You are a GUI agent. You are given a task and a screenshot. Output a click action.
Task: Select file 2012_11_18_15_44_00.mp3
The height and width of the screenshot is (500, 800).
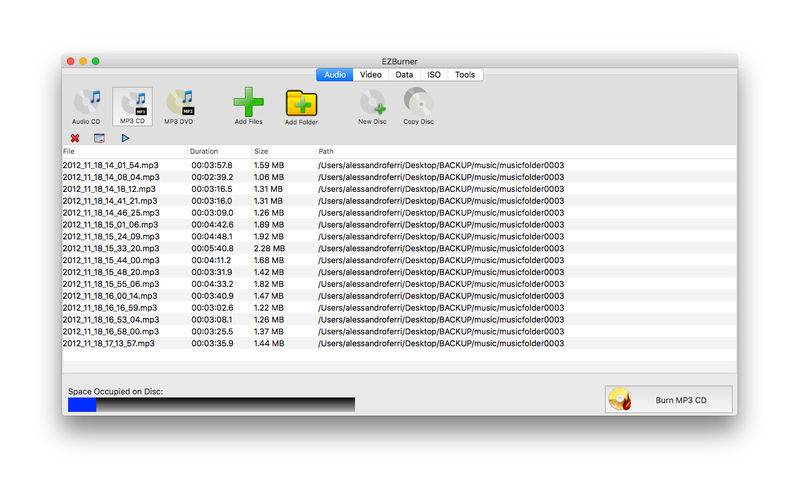[111, 260]
